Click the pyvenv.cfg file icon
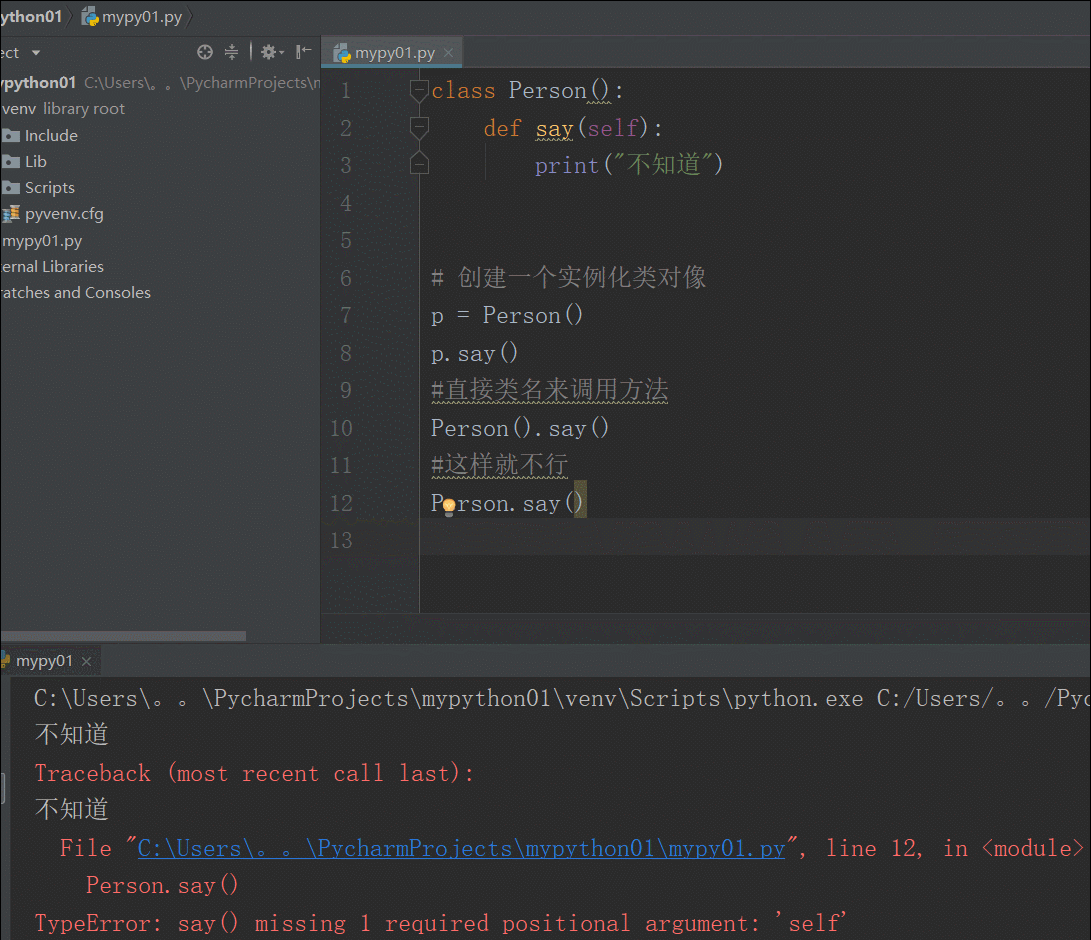Viewport: 1091px width, 940px height. (x=11, y=214)
